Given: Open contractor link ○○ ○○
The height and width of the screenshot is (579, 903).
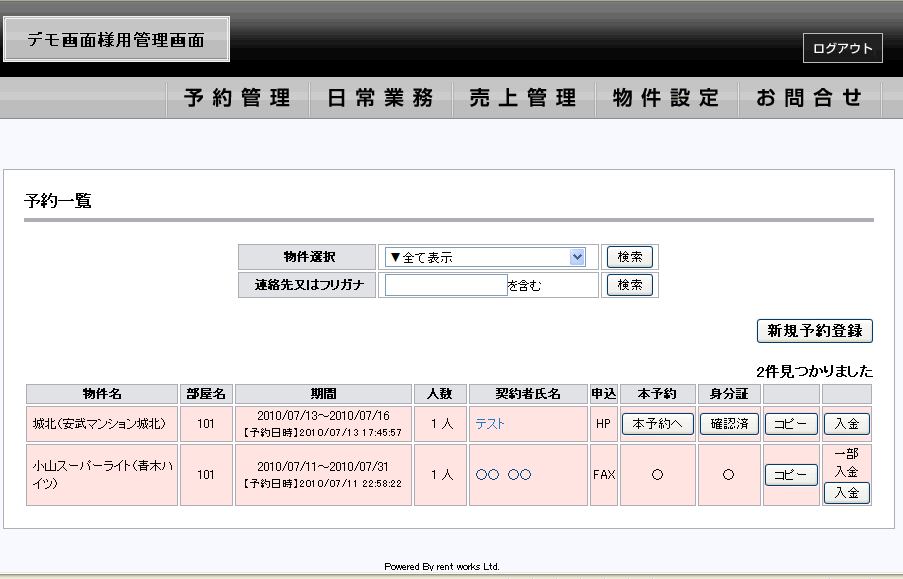Looking at the screenshot, I should [503, 475].
